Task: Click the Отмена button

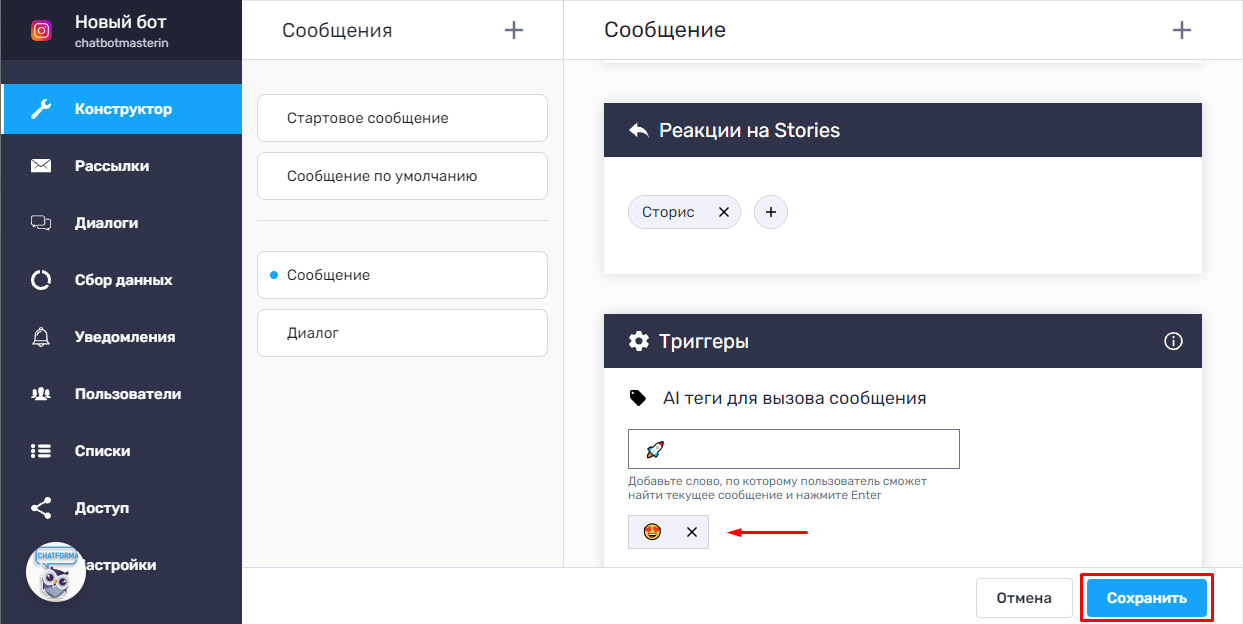Action: (1024, 598)
